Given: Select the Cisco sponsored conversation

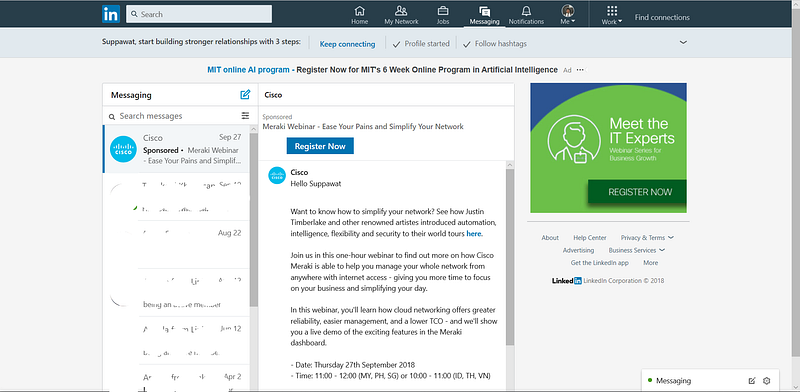Looking at the screenshot, I should point(176,149).
